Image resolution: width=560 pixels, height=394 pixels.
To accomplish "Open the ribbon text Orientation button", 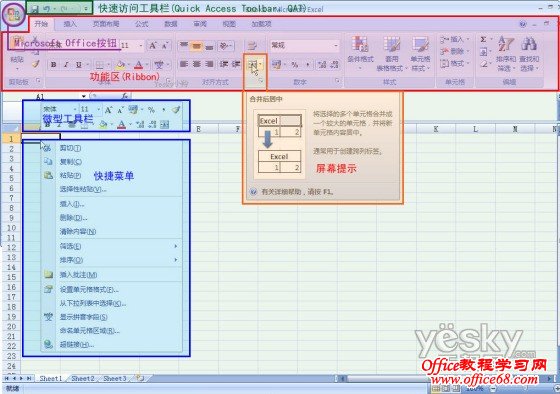I will tap(225, 45).
